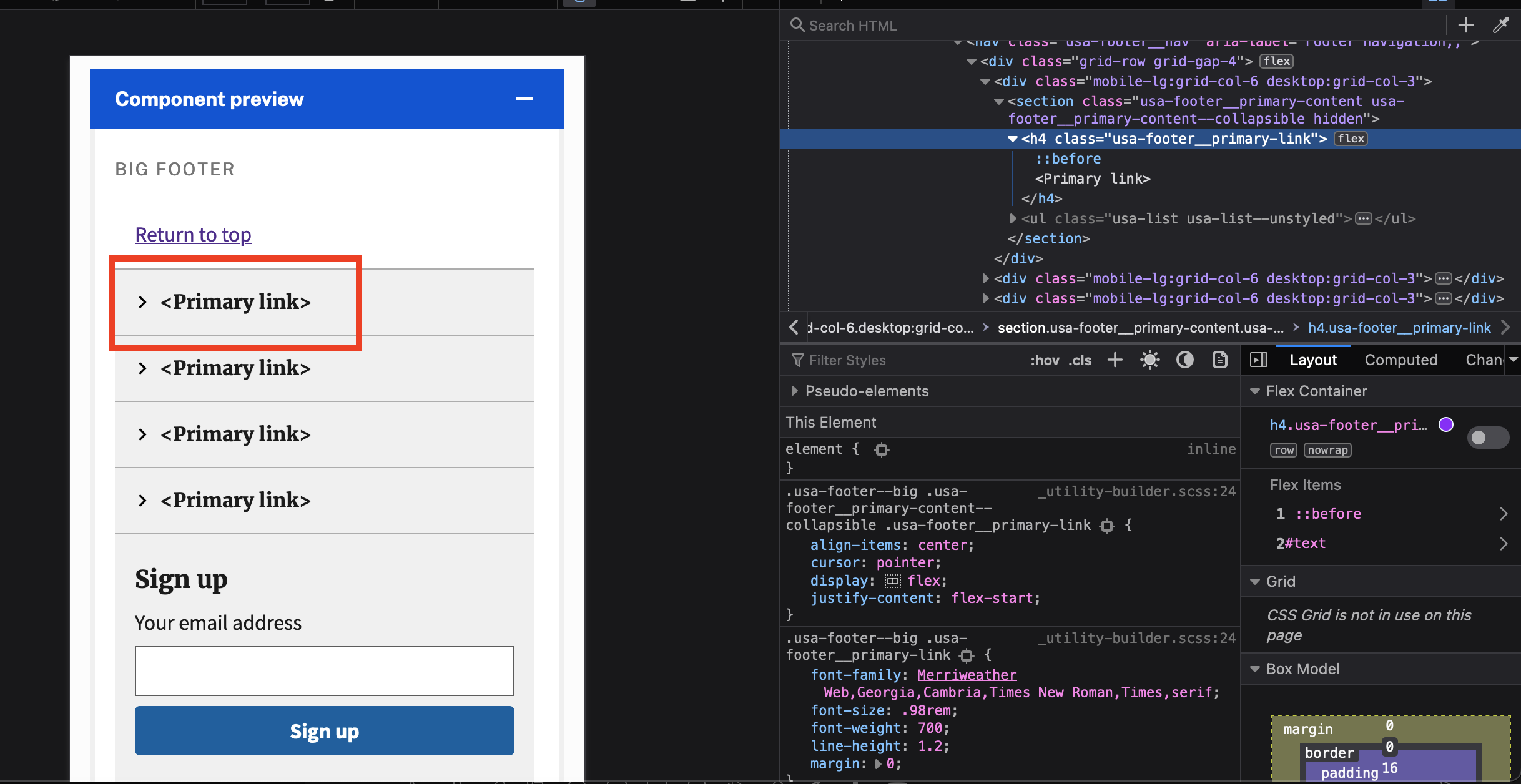Toggle pseudo-class panel with :hov button
1521x784 pixels.
pos(1045,360)
